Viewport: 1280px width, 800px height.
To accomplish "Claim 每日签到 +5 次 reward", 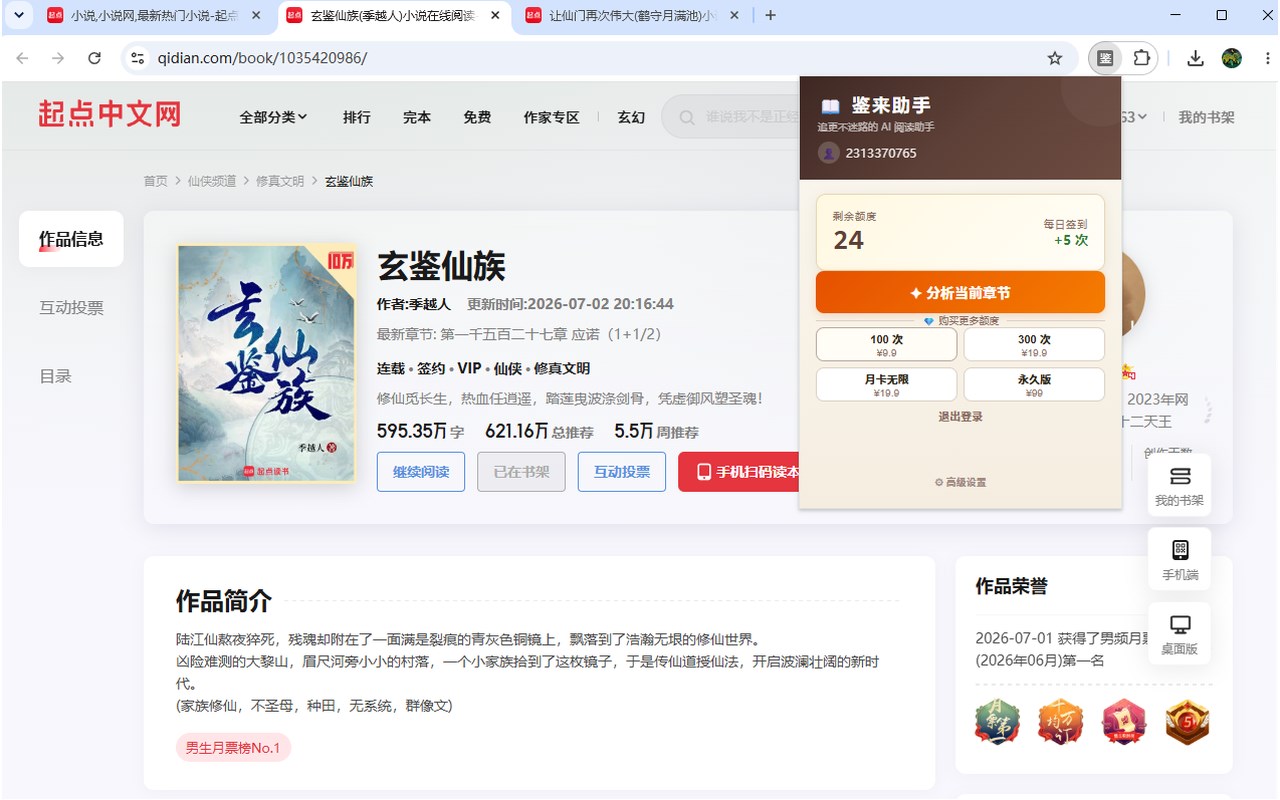I will click(1065, 233).
